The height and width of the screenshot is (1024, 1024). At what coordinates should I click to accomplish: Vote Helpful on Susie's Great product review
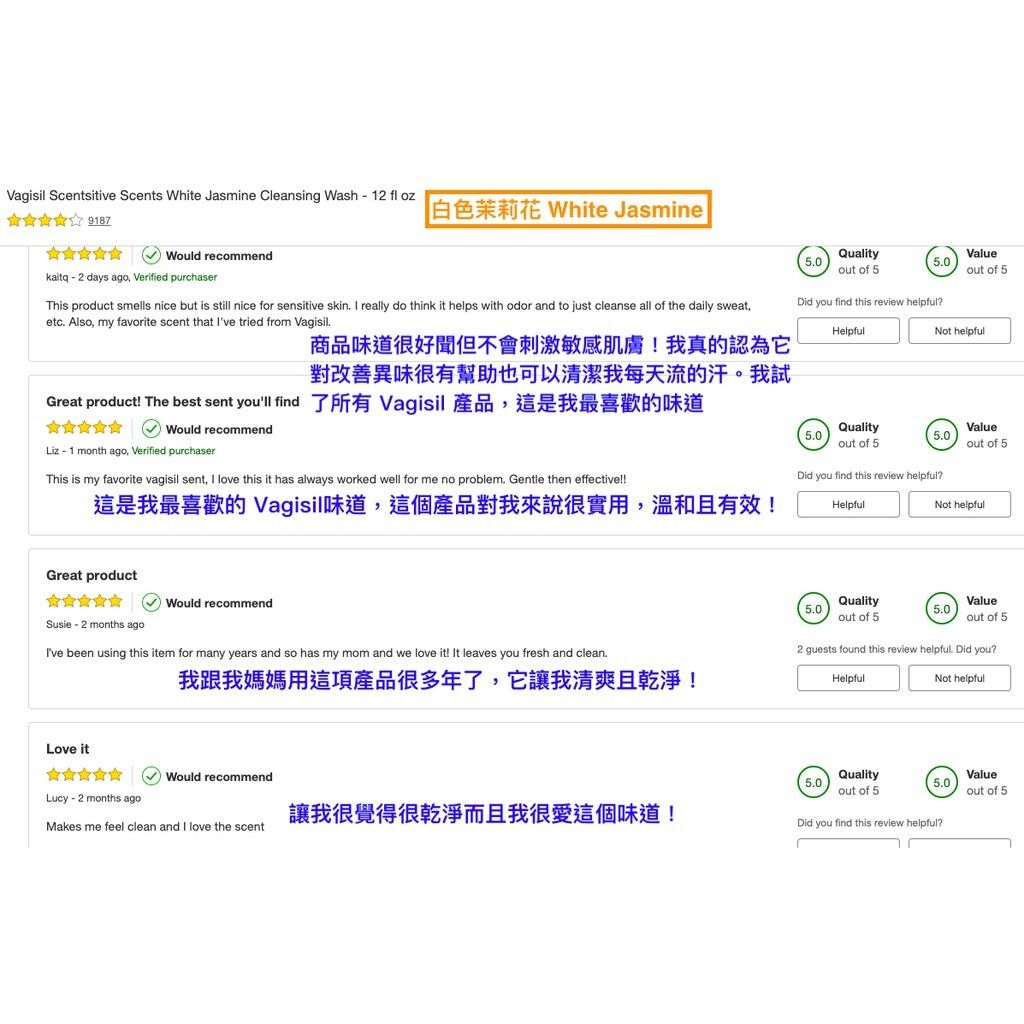[x=848, y=678]
